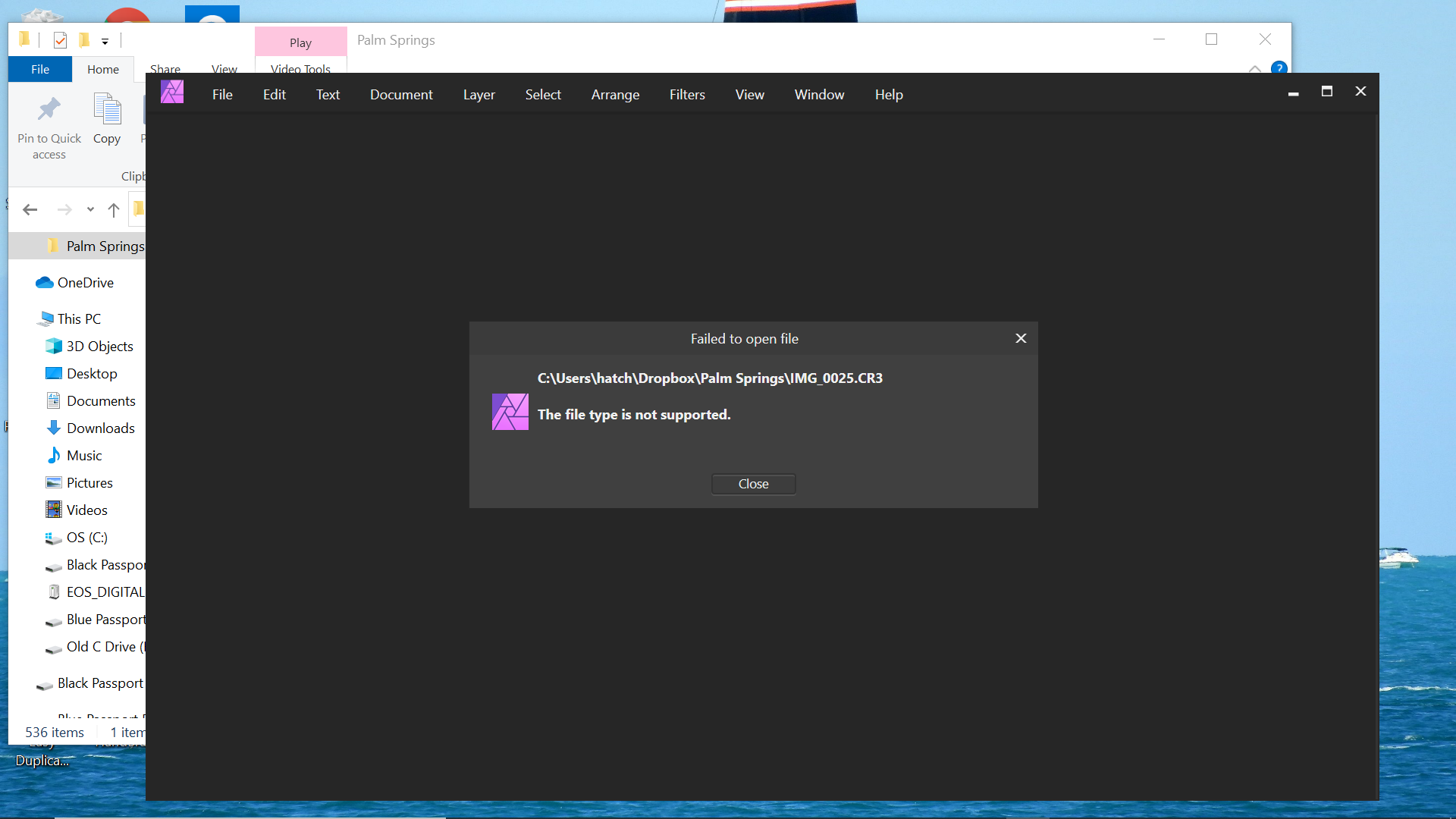This screenshot has width=1456, height=819.
Task: Dismiss the Failed to open file dialog with its X button
Action: [1021, 338]
